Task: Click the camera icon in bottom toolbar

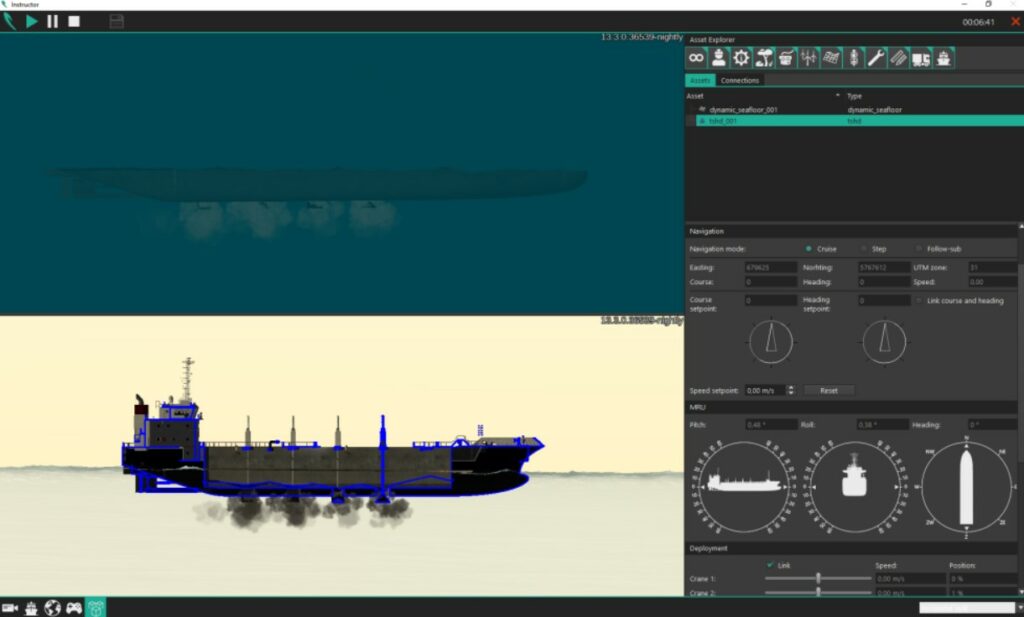Action: (x=10, y=607)
